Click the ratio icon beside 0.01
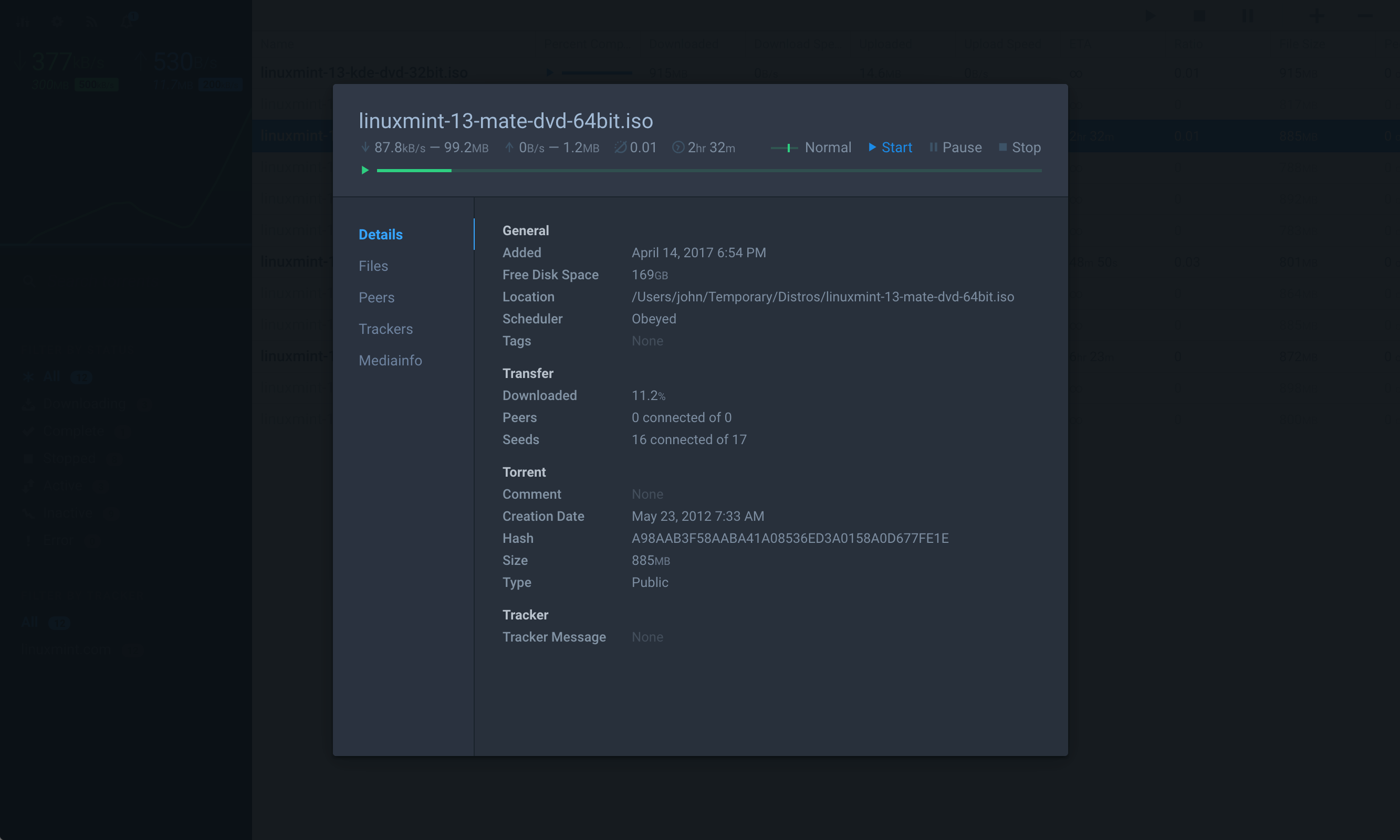 (621, 147)
